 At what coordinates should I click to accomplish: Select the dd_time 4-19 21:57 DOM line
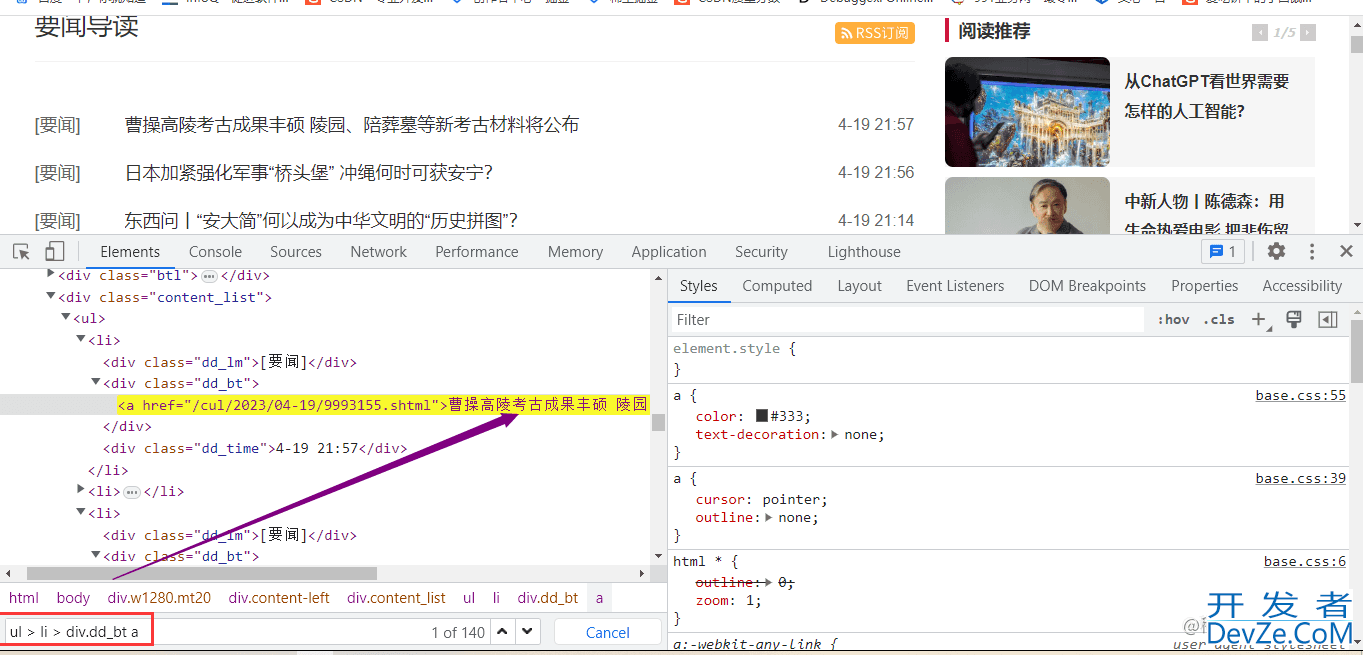tap(254, 448)
